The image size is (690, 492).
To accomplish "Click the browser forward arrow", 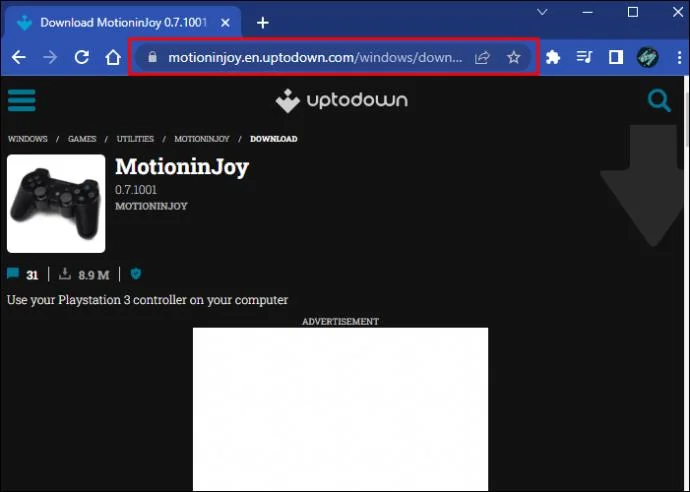I will pos(50,57).
